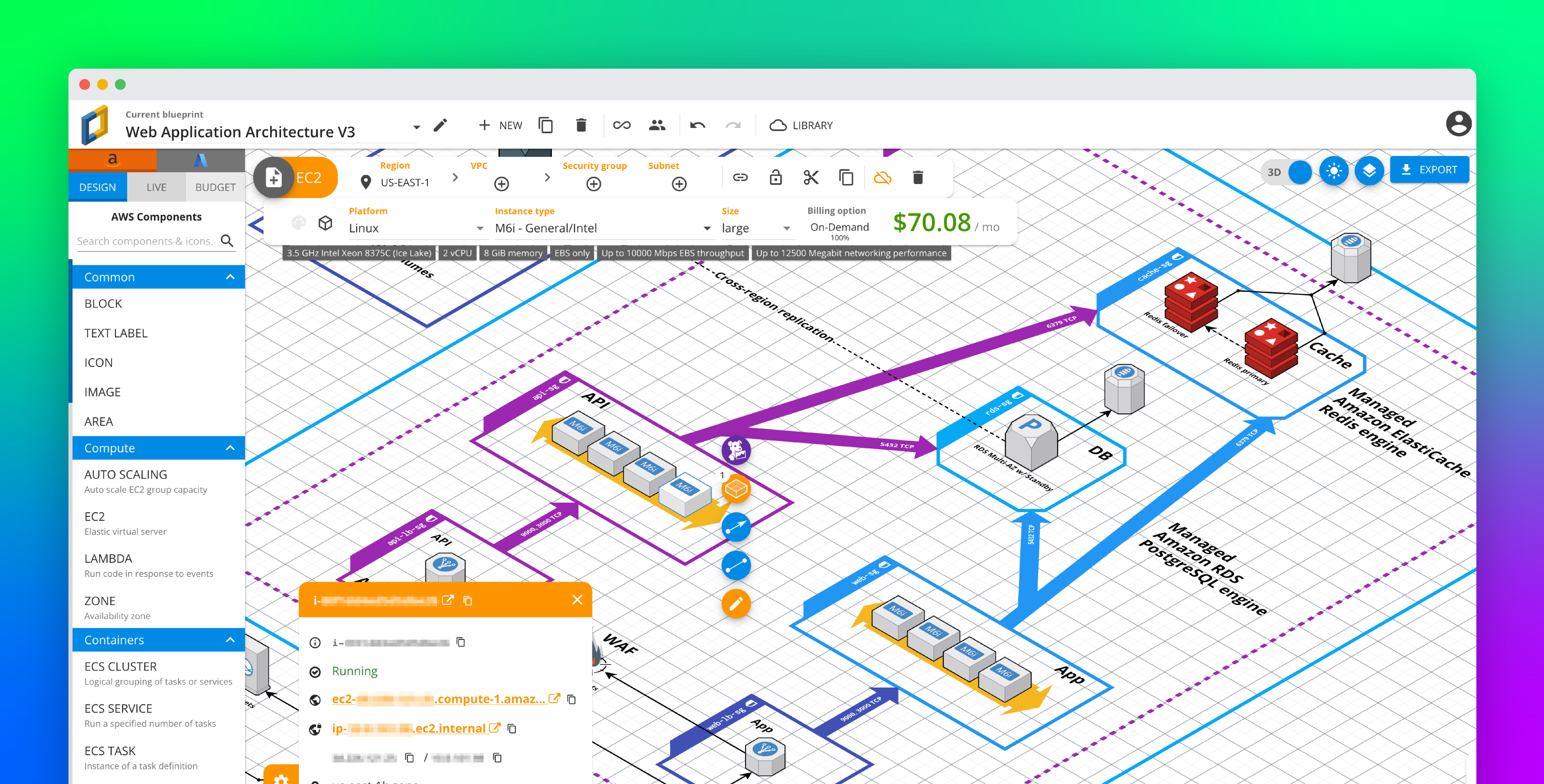This screenshot has height=784, width=1544.
Task: Toggle the disconnected cloud state on the EC2
Action: pos(883,178)
